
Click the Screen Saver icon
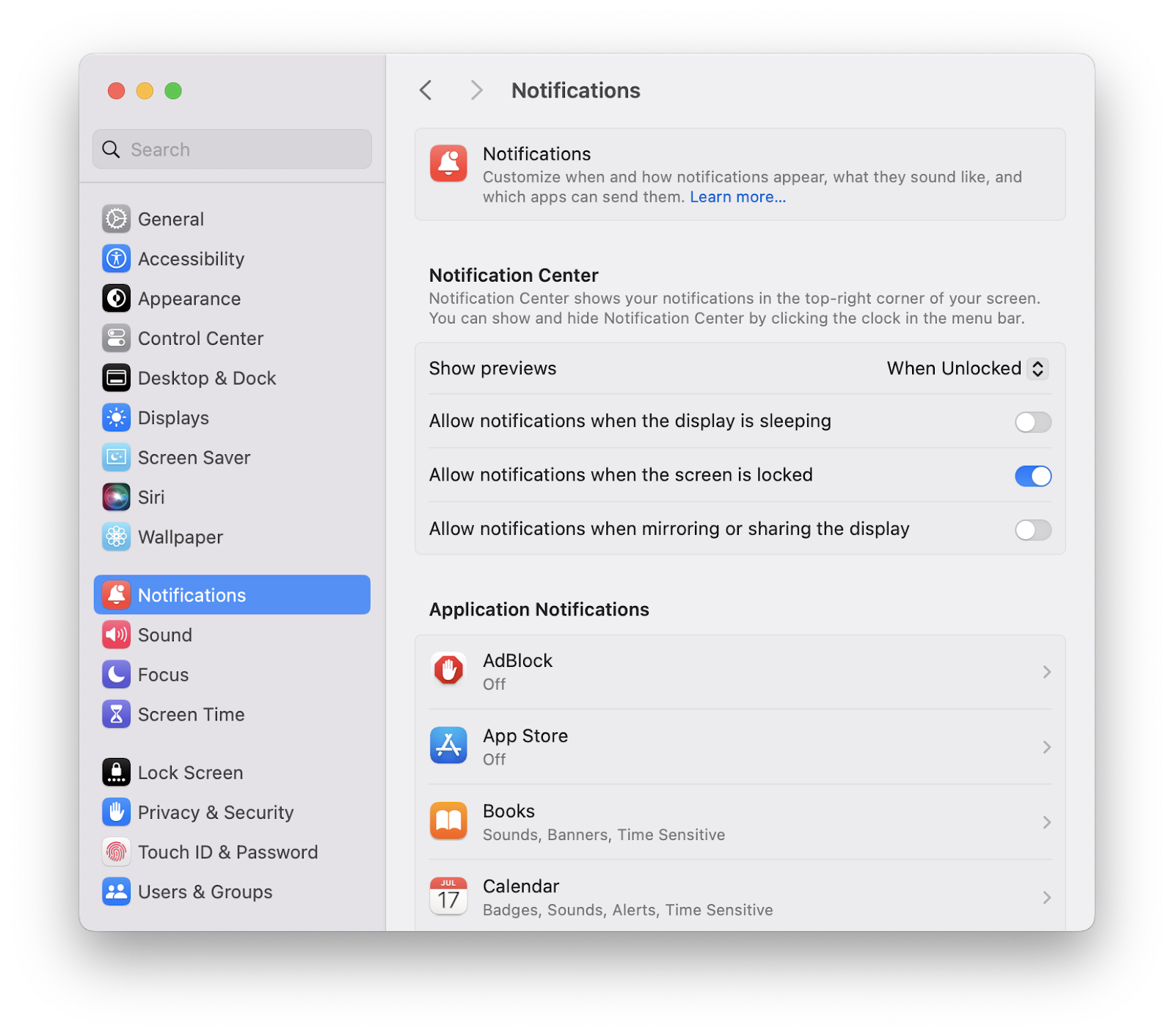[116, 457]
